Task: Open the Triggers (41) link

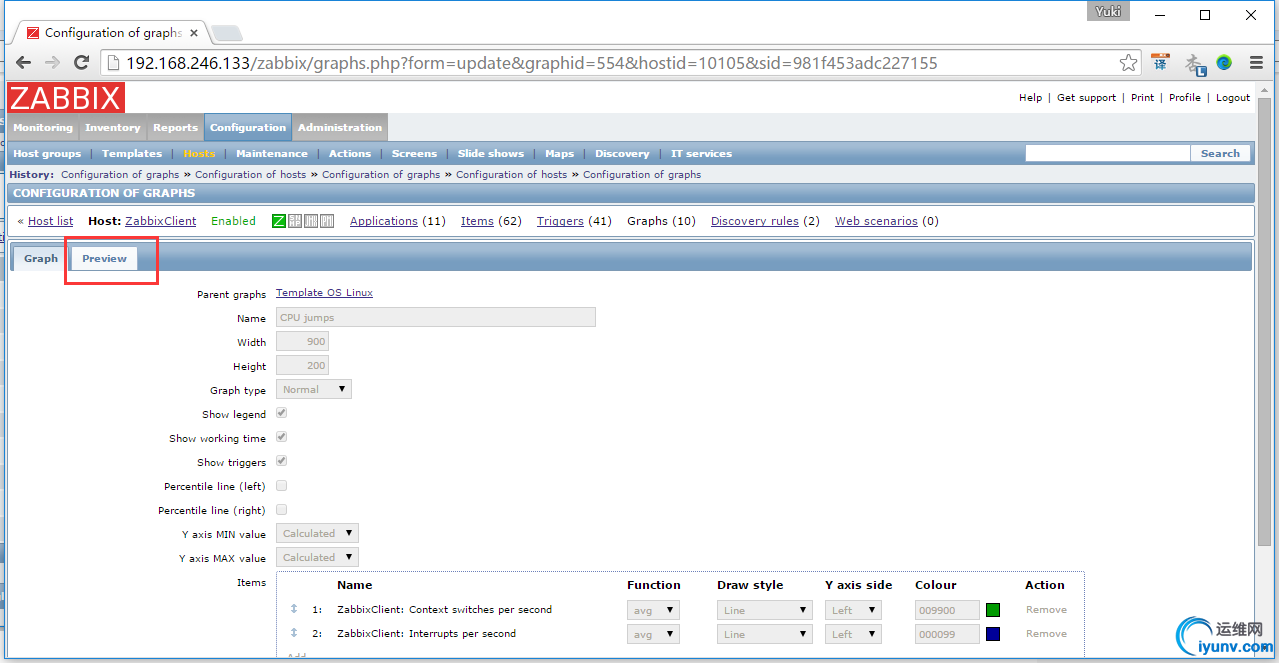Action: (x=560, y=221)
